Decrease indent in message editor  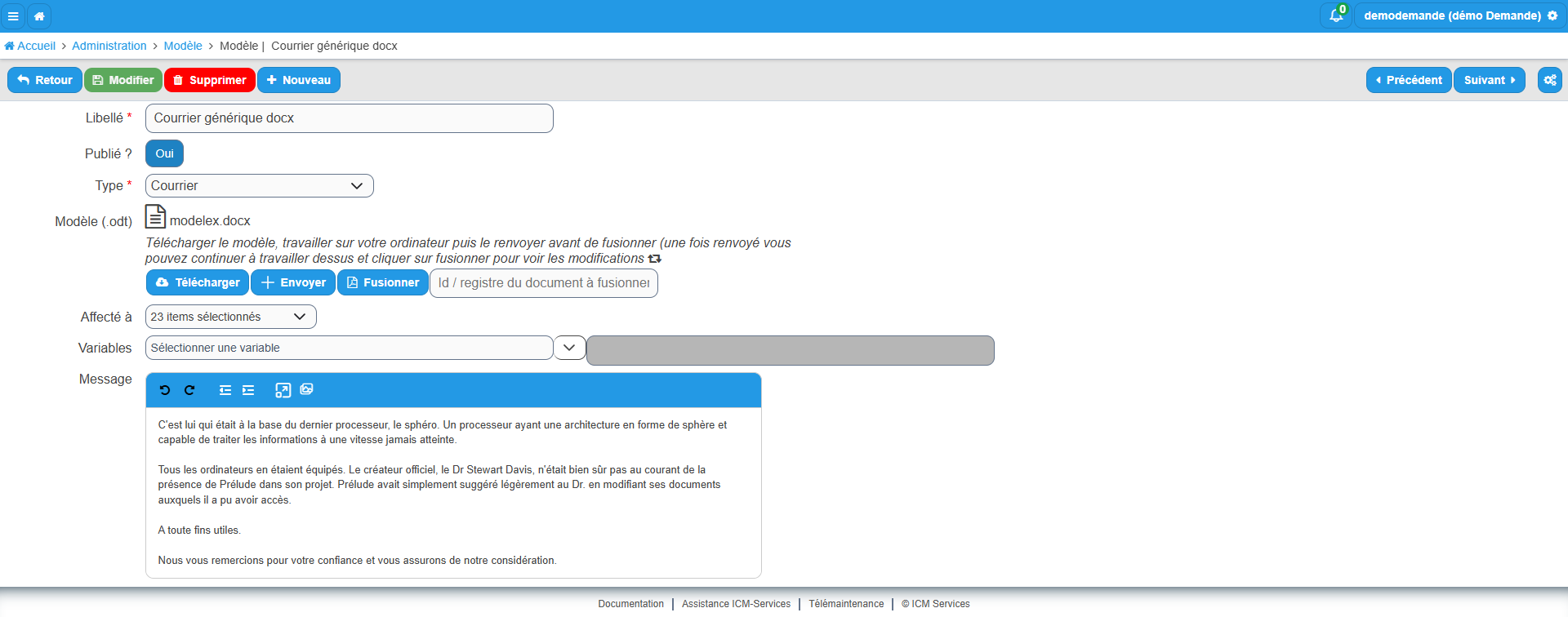coord(225,390)
